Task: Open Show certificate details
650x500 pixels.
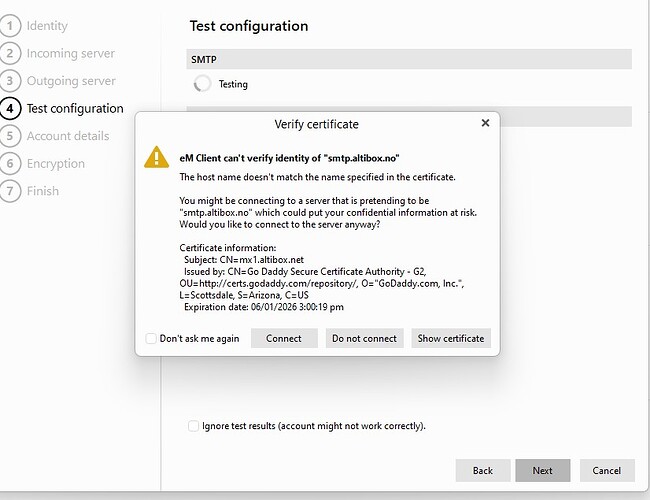Action: [x=451, y=338]
